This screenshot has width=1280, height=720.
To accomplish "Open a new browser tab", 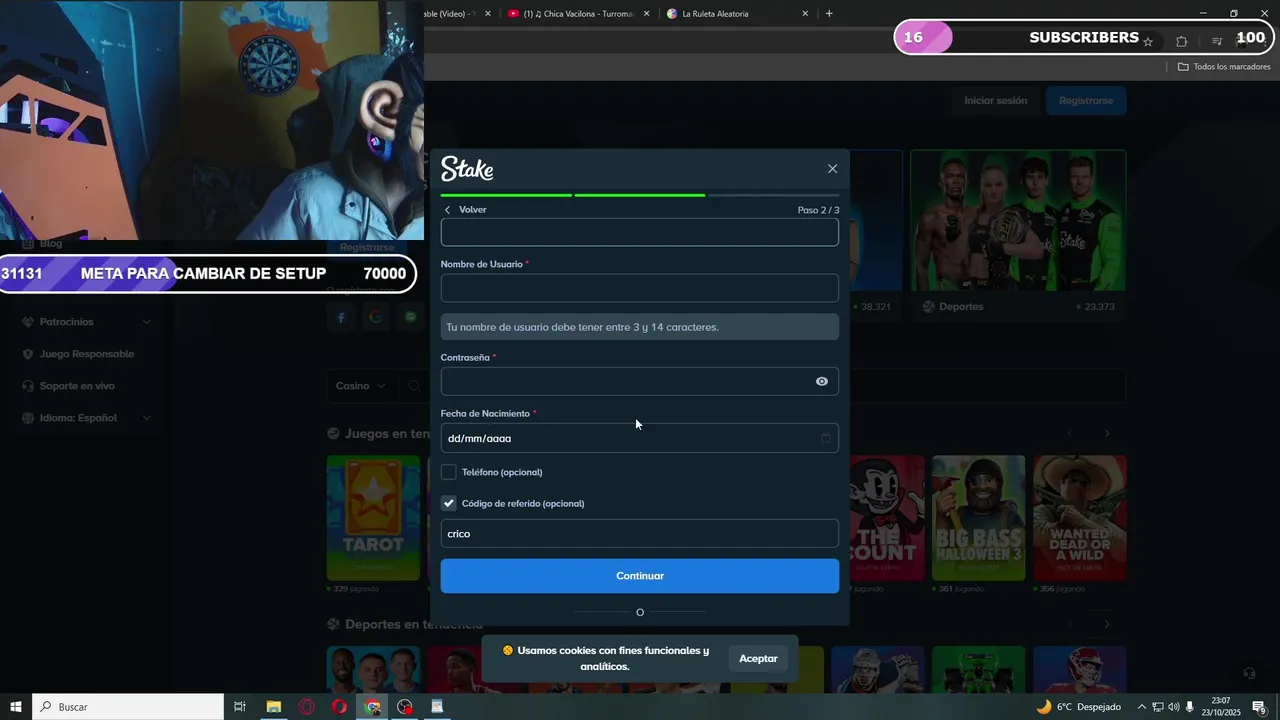I will click(x=829, y=14).
